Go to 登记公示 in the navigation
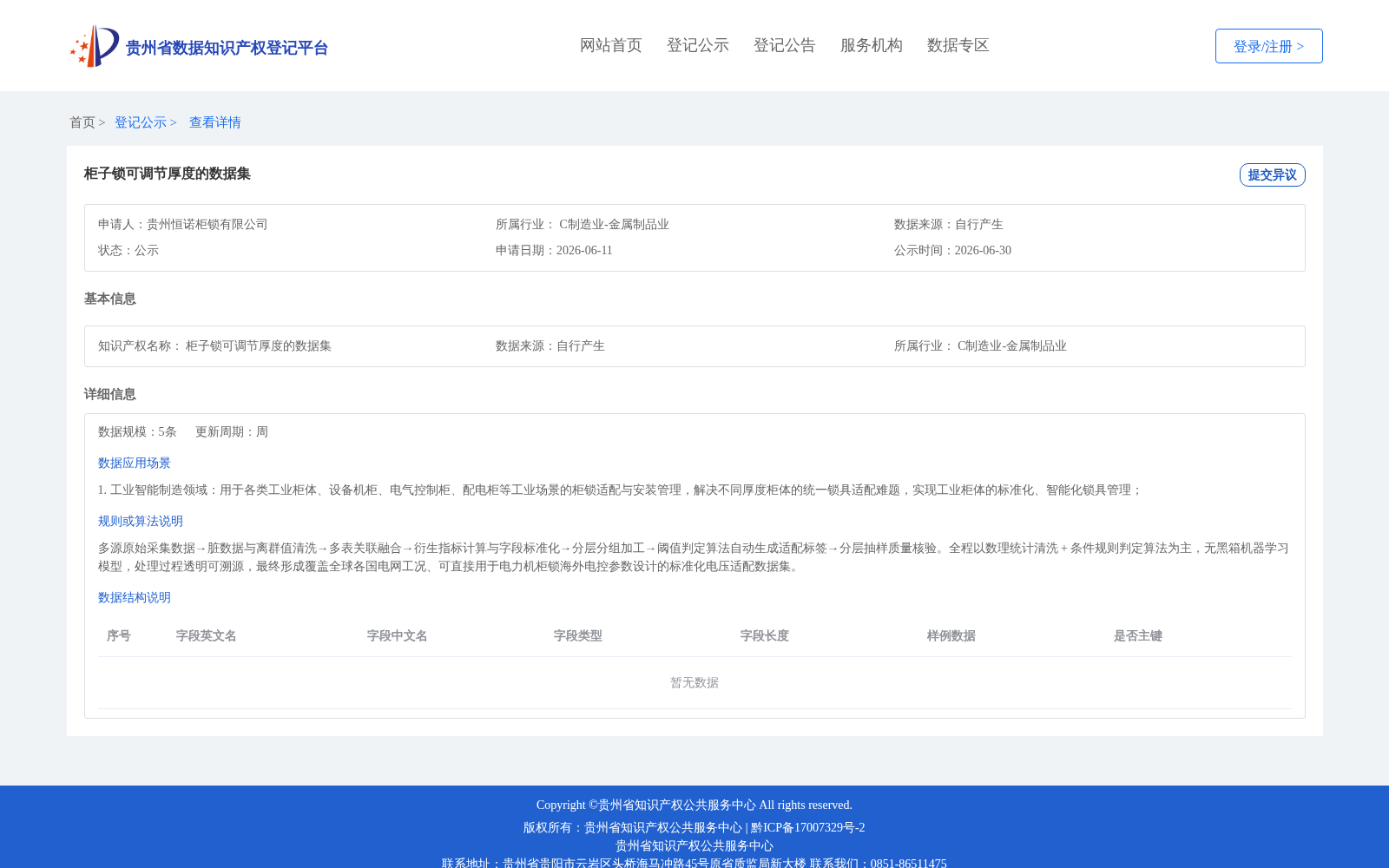The height and width of the screenshot is (868, 1389). coord(698,45)
